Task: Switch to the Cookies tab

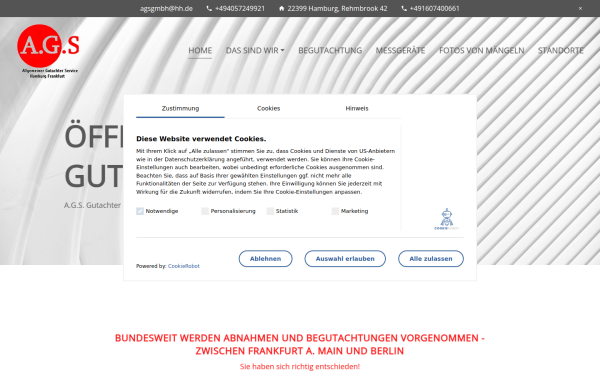Action: 269,109
